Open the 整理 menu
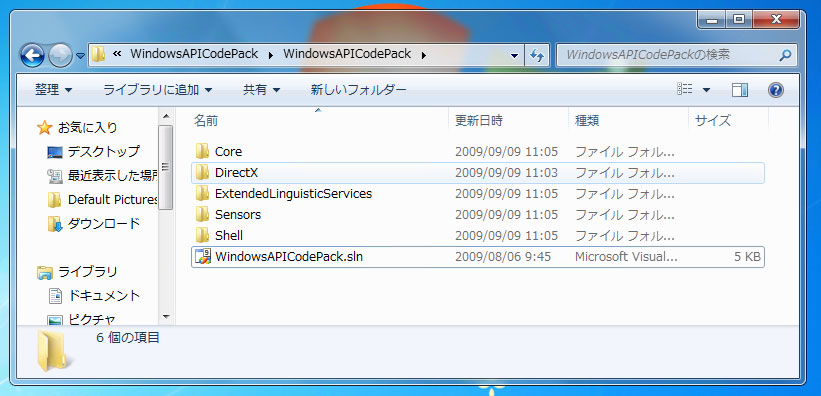This screenshot has height=396, width=821. [53, 90]
